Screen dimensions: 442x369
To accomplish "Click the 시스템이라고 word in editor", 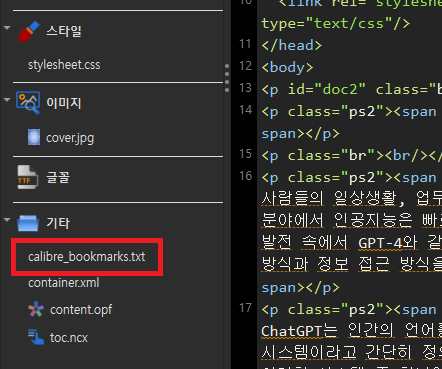I will pyautogui.click(x=309, y=352).
